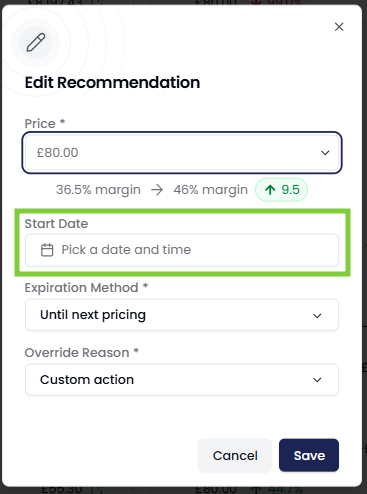Click Pick a date and time field
367x494 pixels.
click(x=182, y=250)
